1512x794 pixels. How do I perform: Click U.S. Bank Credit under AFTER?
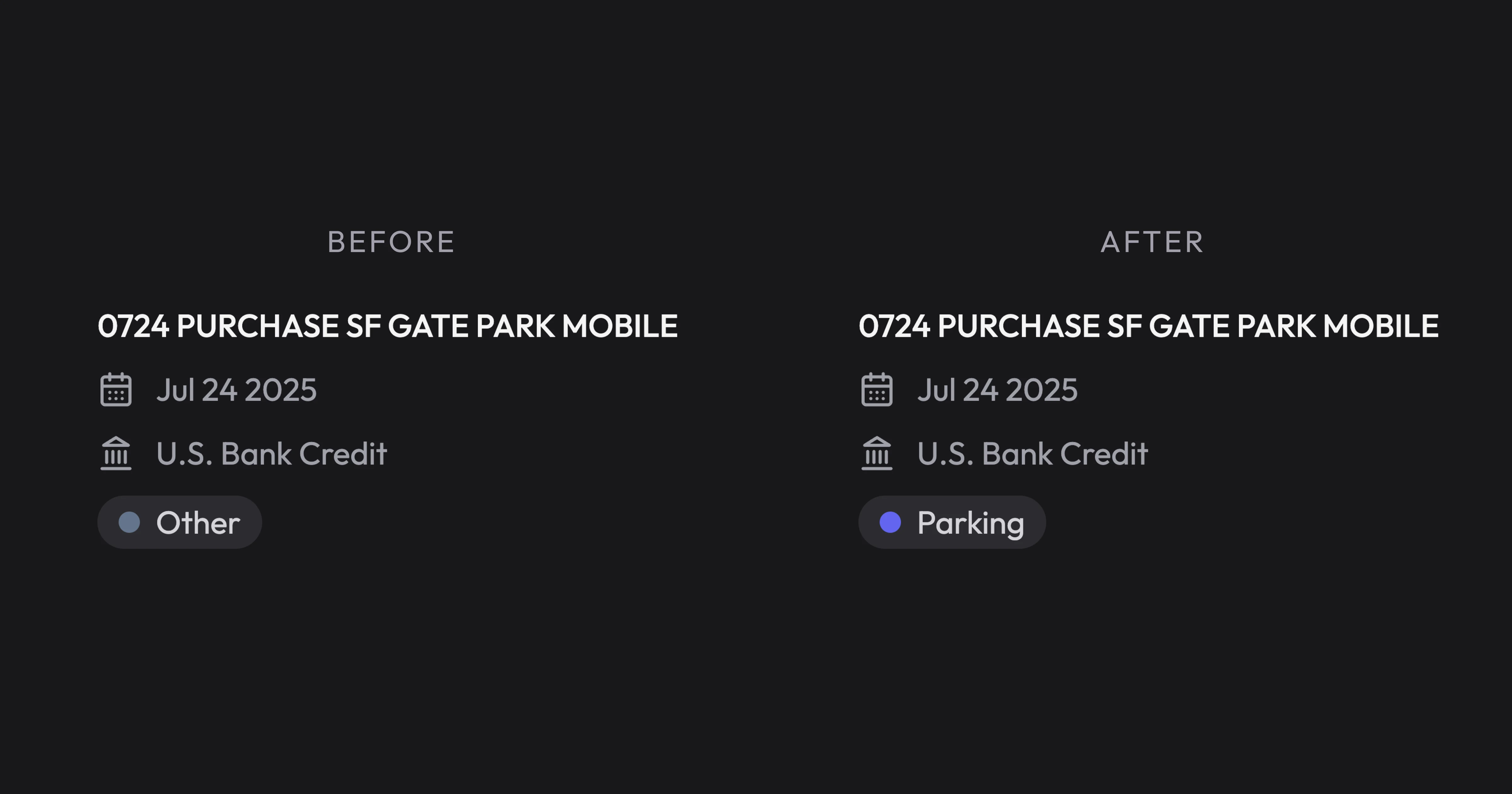pos(1033,454)
